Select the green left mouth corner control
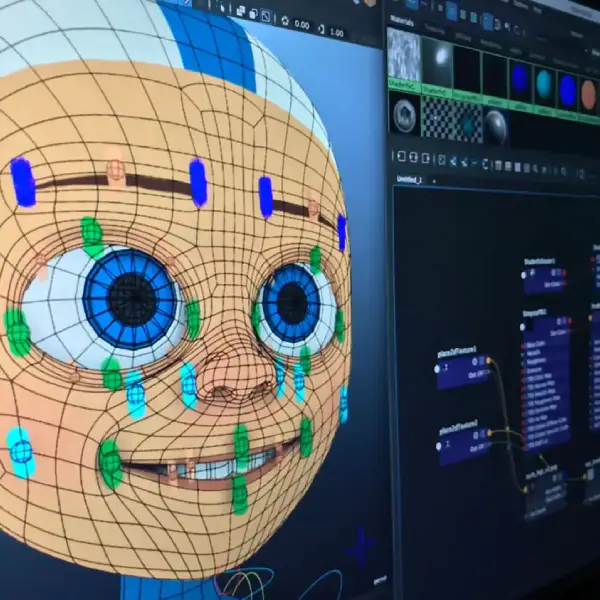Screen dimensions: 600x600 point(110,463)
